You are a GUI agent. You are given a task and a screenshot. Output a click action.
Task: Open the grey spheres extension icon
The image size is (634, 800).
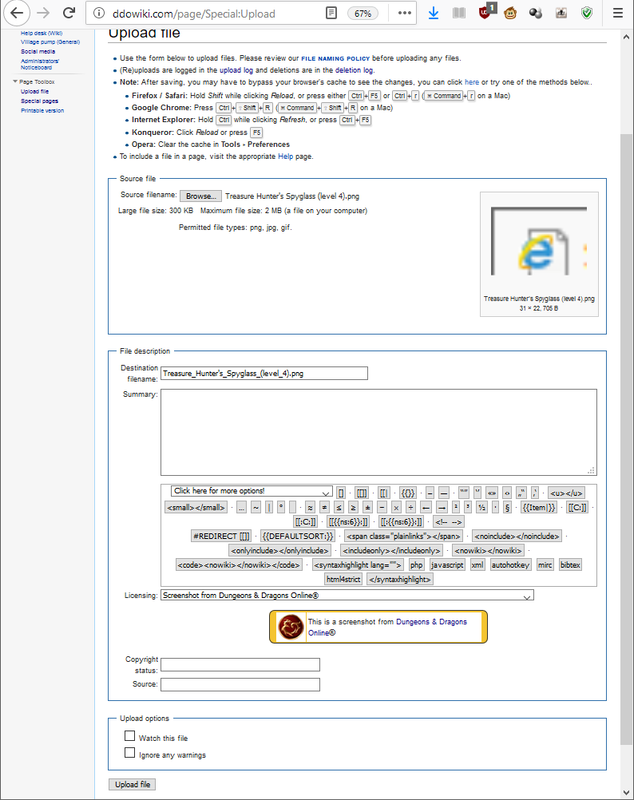[536, 13]
